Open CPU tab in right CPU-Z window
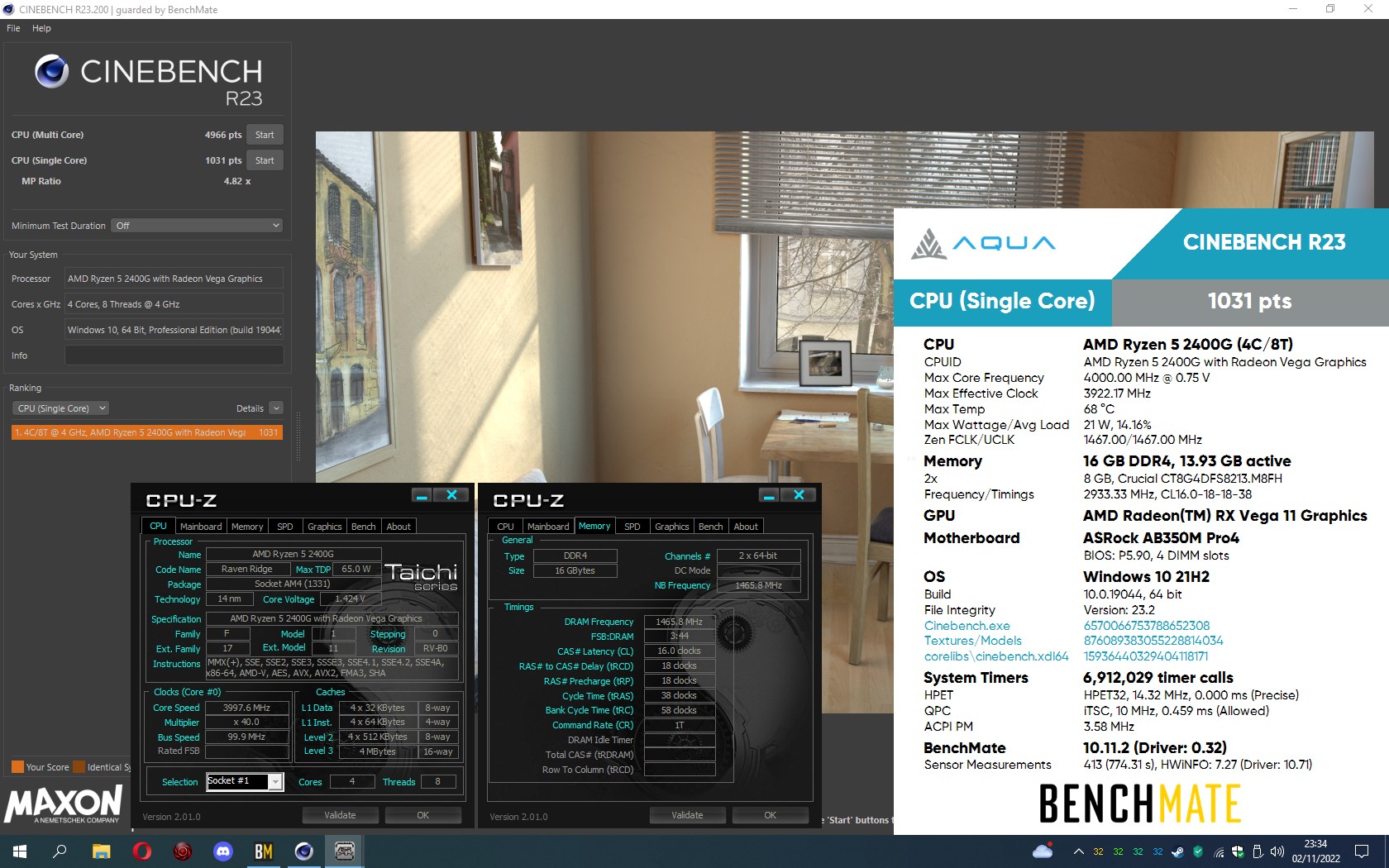The width and height of the screenshot is (1389, 868). click(505, 527)
